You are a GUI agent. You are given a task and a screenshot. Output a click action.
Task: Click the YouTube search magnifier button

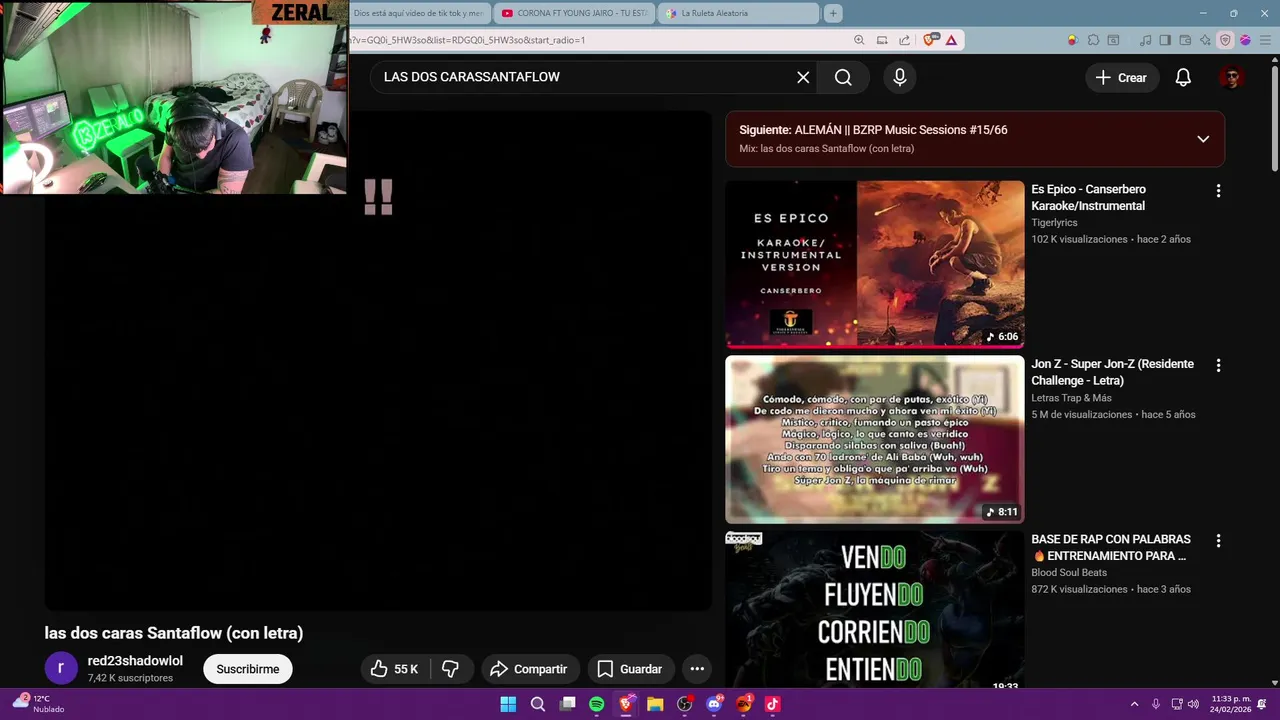click(843, 77)
